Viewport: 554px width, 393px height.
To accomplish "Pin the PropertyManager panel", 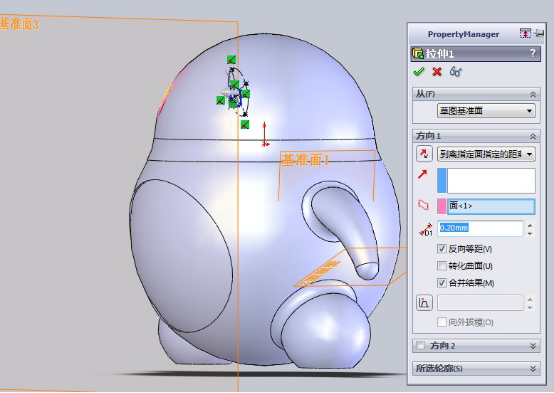I will pyautogui.click(x=539, y=34).
